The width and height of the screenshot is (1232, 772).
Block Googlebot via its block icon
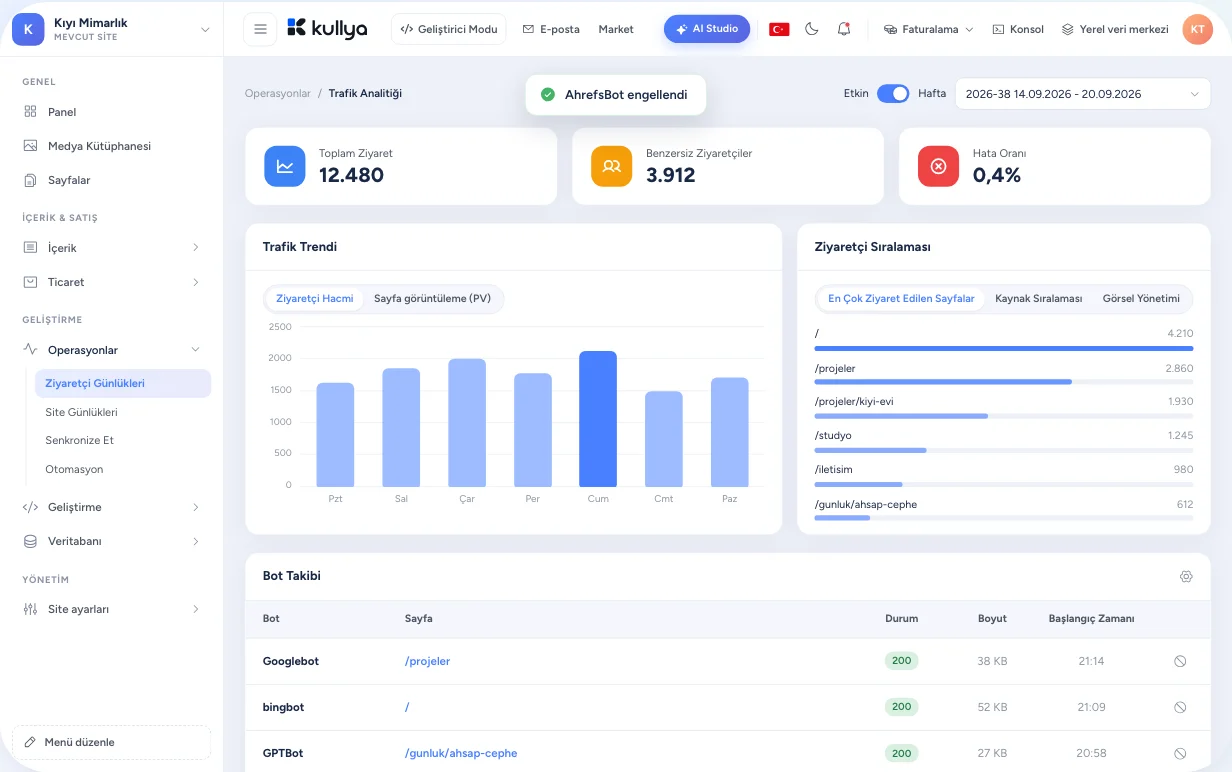click(x=1180, y=661)
